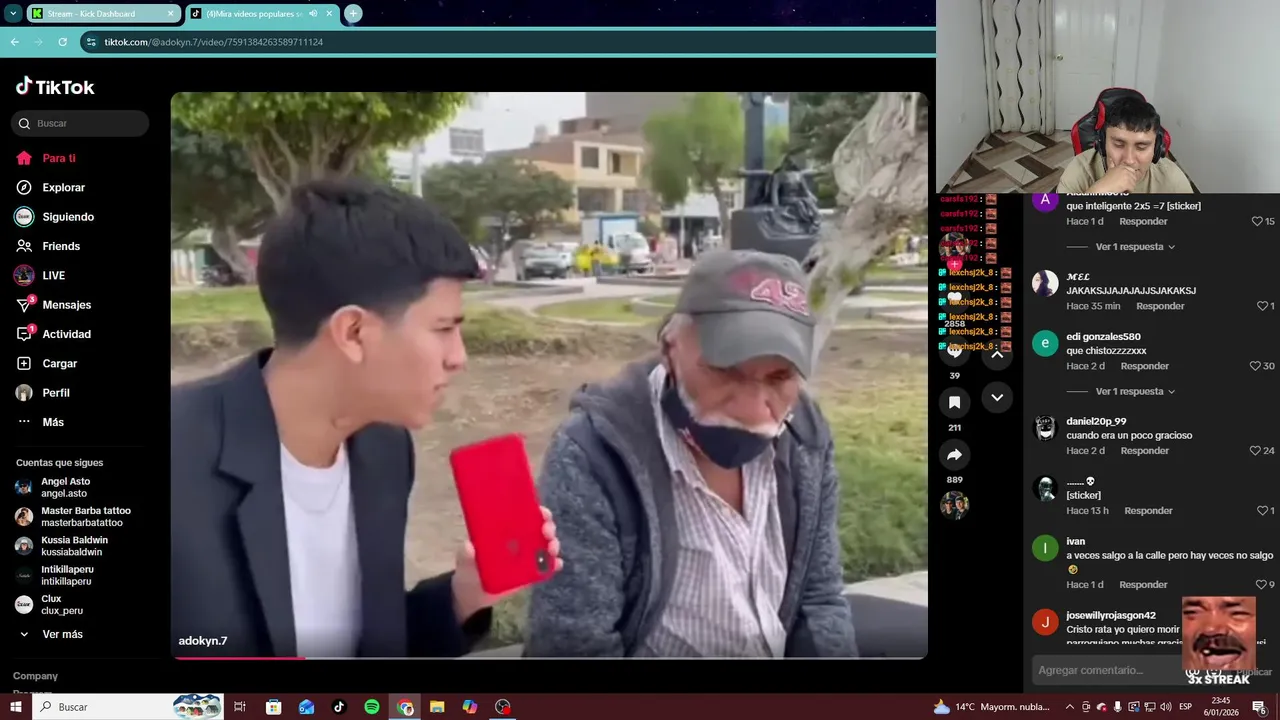1280x720 pixels.
Task: Show hidden system tray icons
Action: 1070,707
